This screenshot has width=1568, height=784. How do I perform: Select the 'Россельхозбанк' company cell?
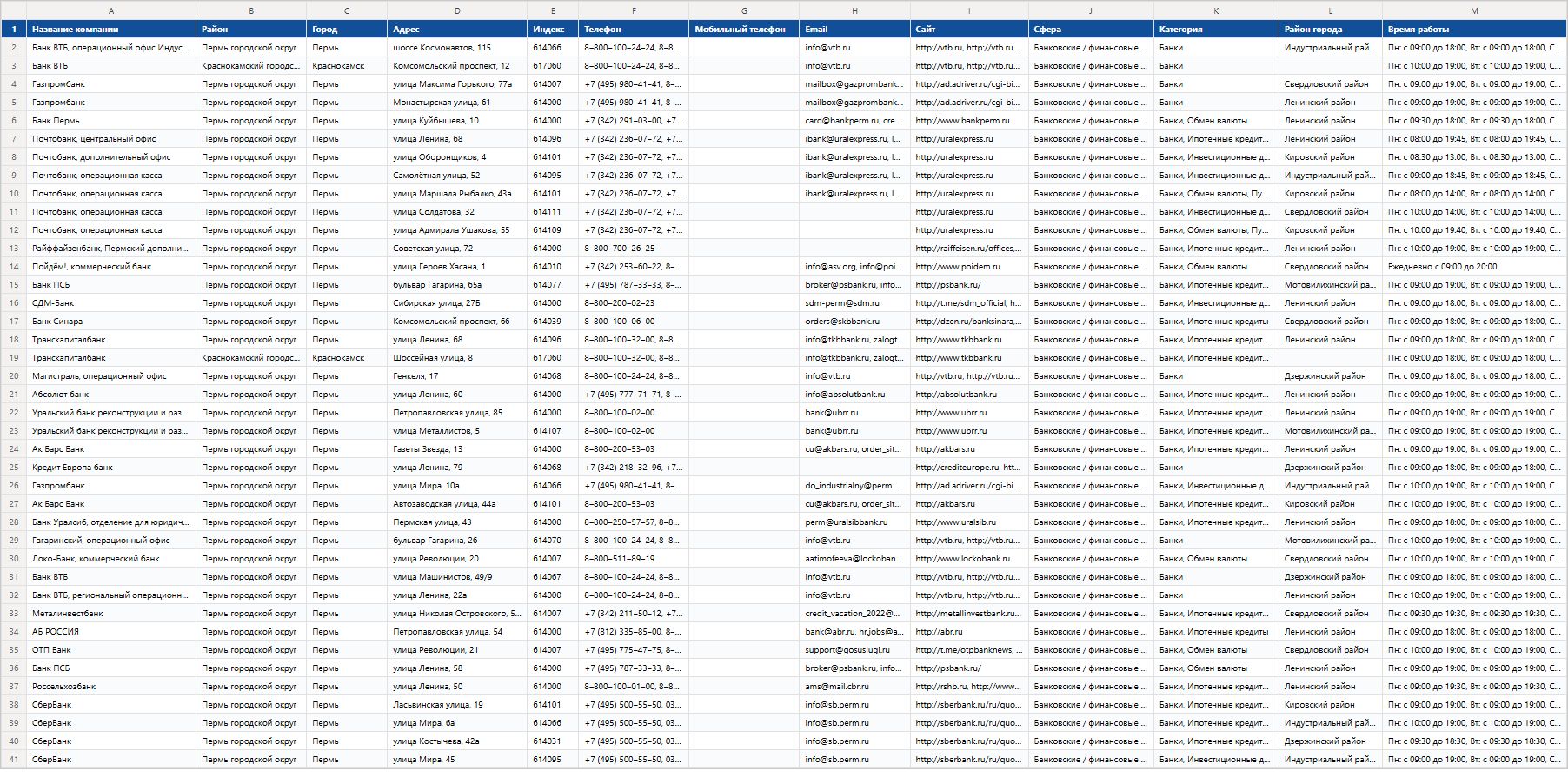[111, 687]
